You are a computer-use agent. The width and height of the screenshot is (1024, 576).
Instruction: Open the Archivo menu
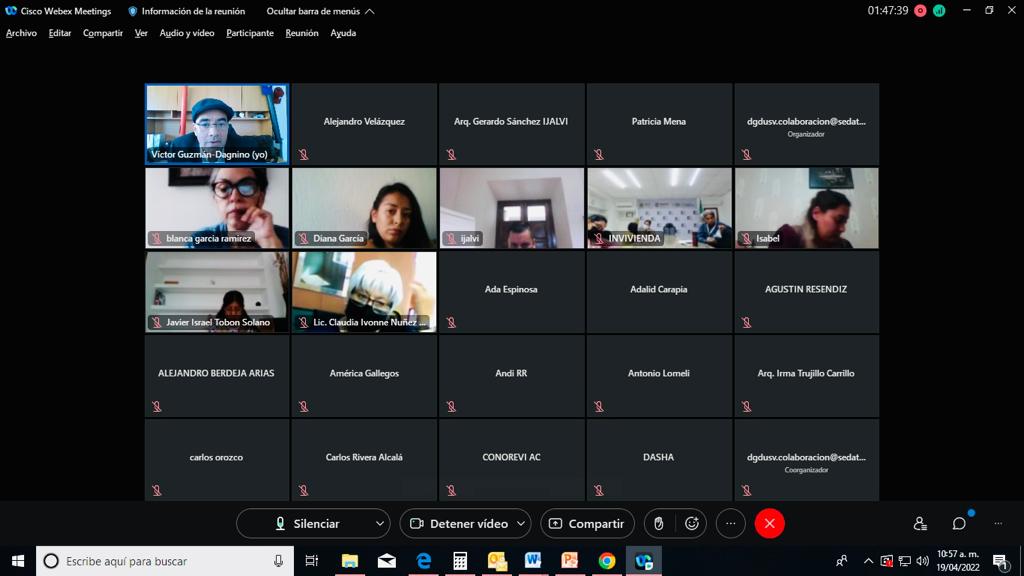pos(21,33)
